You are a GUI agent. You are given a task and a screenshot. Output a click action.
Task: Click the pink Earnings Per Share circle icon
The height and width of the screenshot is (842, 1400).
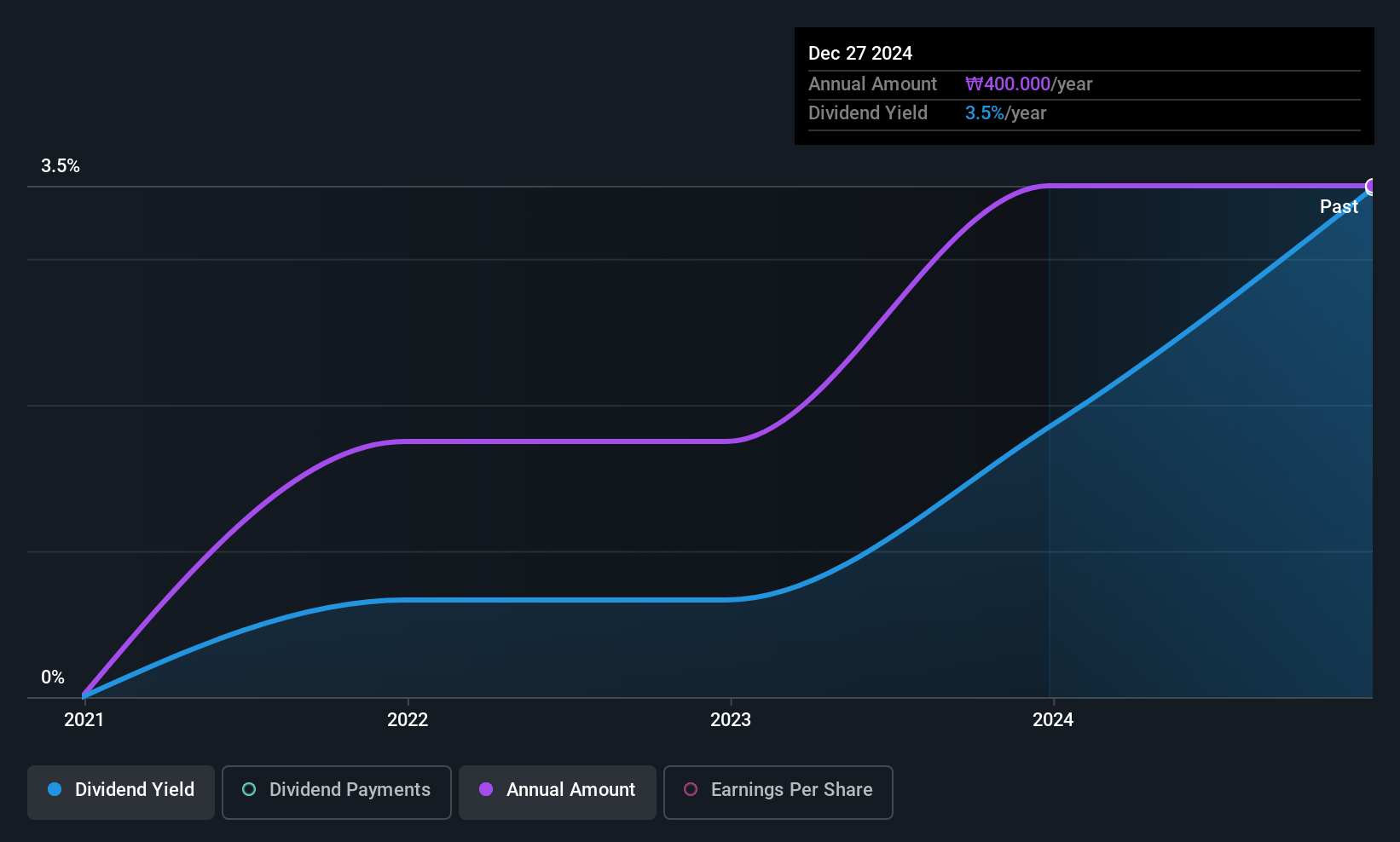[691, 790]
